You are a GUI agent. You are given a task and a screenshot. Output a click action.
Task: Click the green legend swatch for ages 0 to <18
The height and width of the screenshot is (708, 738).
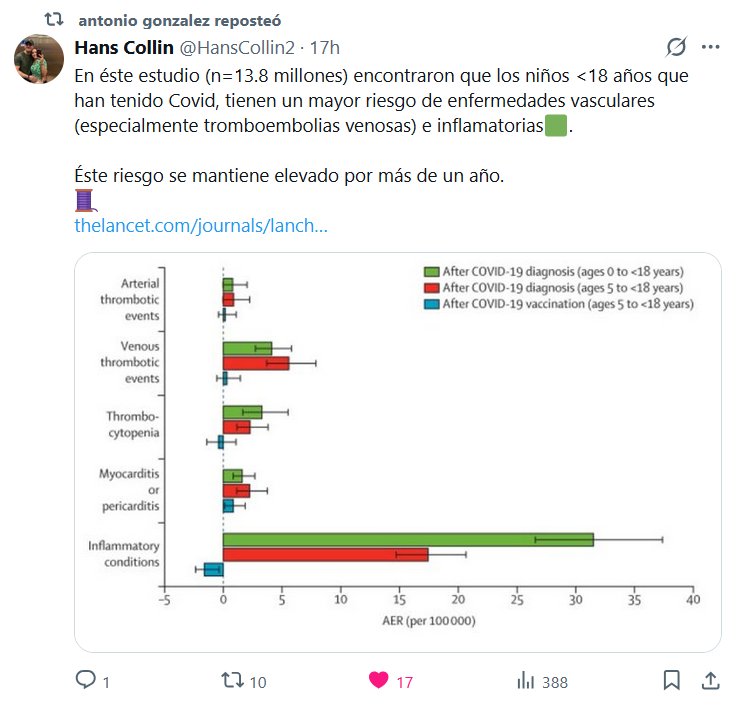point(431,271)
